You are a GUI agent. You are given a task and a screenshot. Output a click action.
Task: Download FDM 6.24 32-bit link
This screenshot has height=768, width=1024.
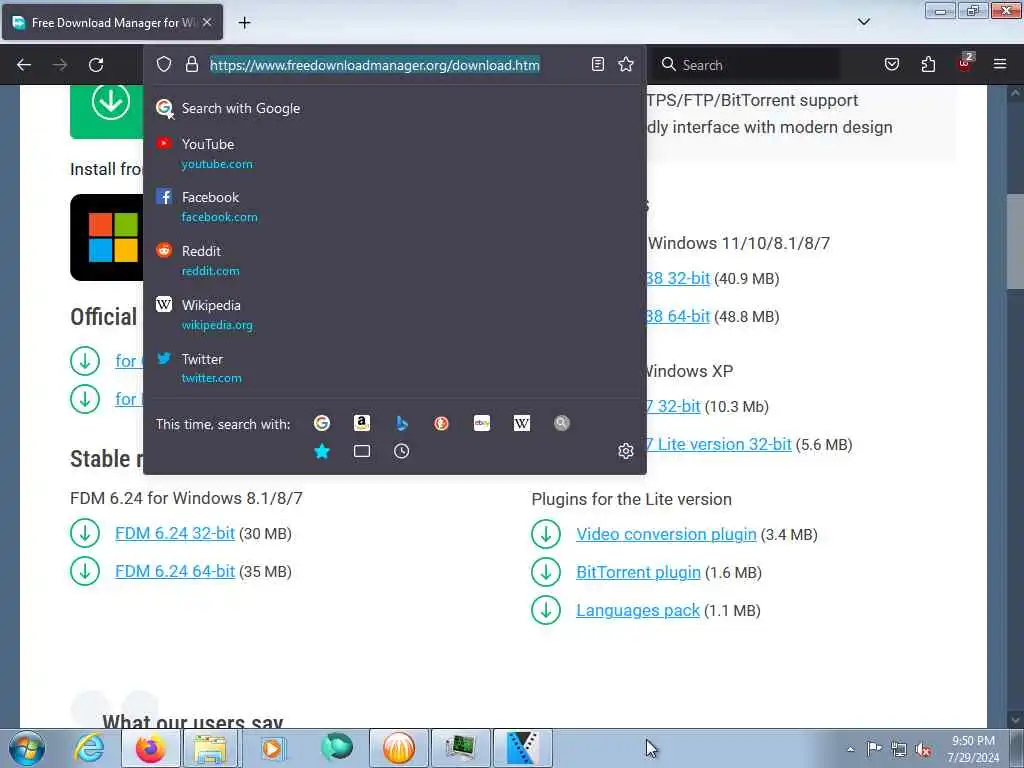coord(175,534)
